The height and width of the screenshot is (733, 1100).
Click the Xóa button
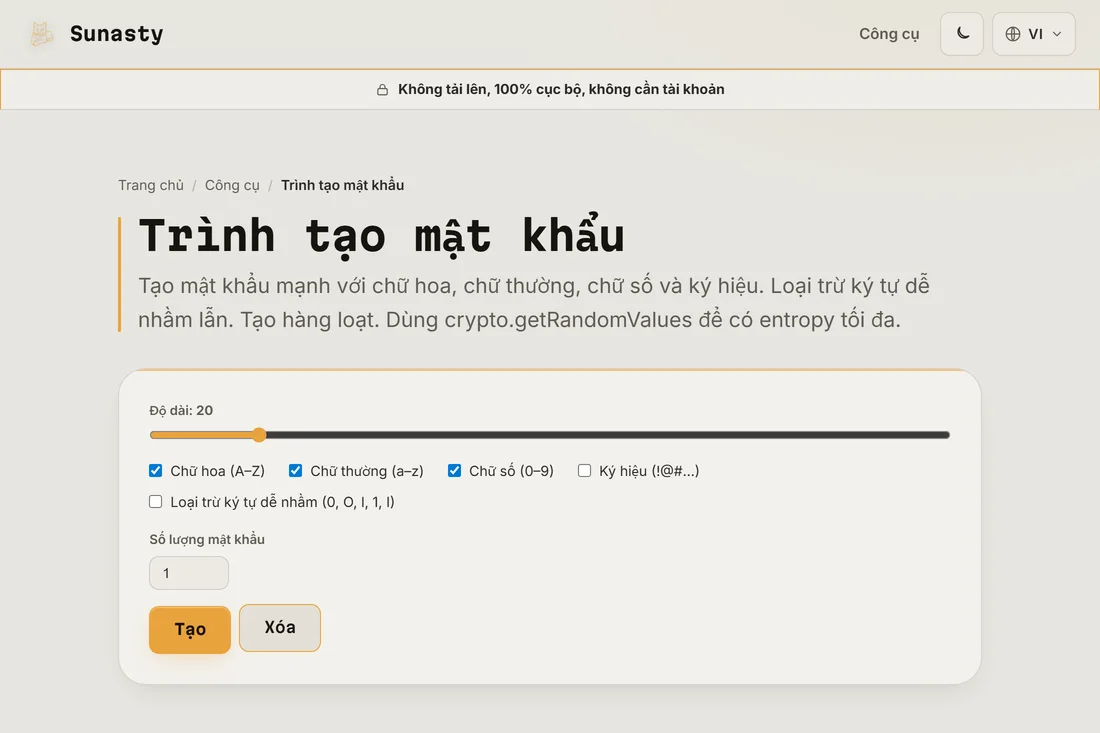point(280,628)
